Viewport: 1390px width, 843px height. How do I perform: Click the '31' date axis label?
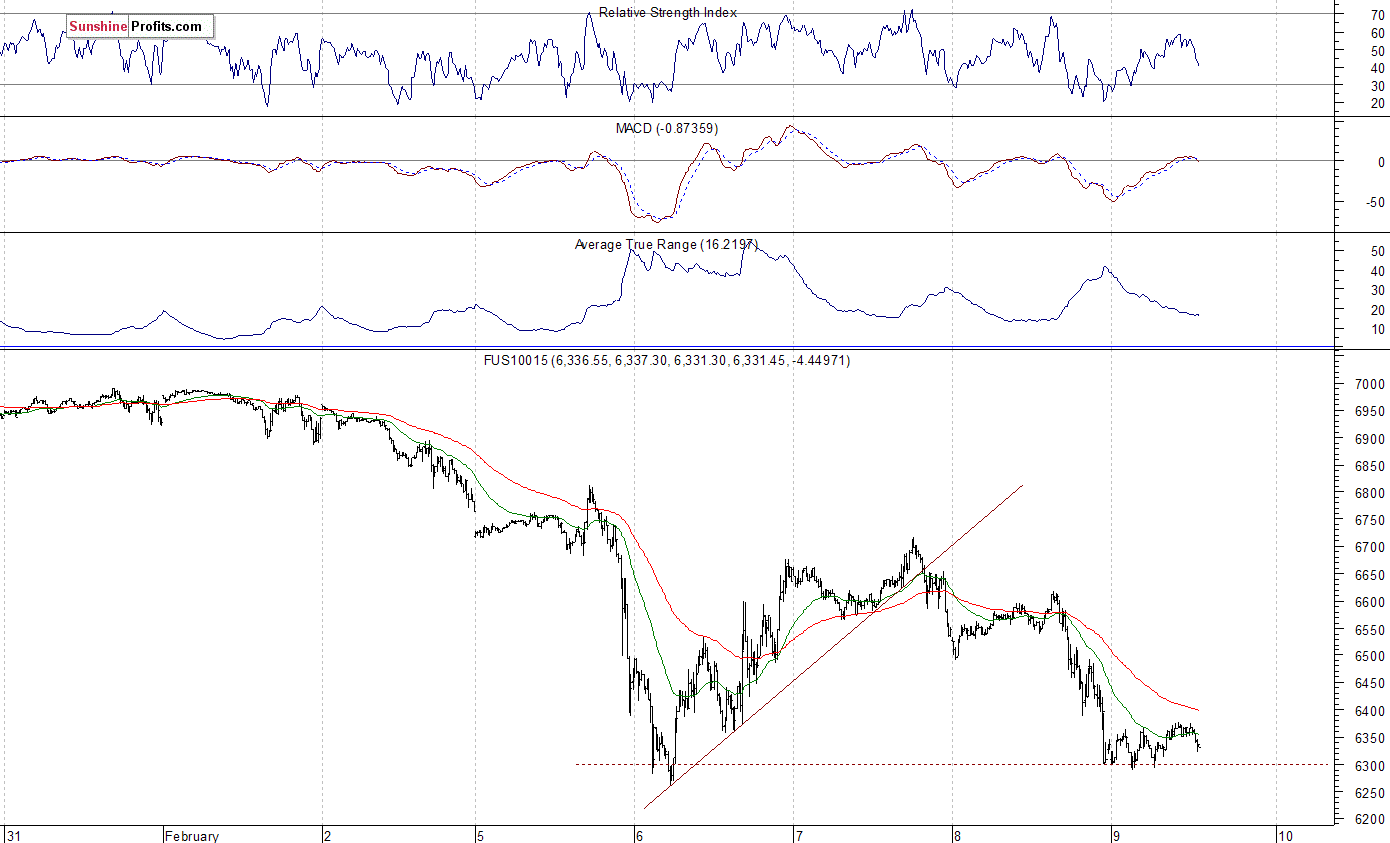13,835
